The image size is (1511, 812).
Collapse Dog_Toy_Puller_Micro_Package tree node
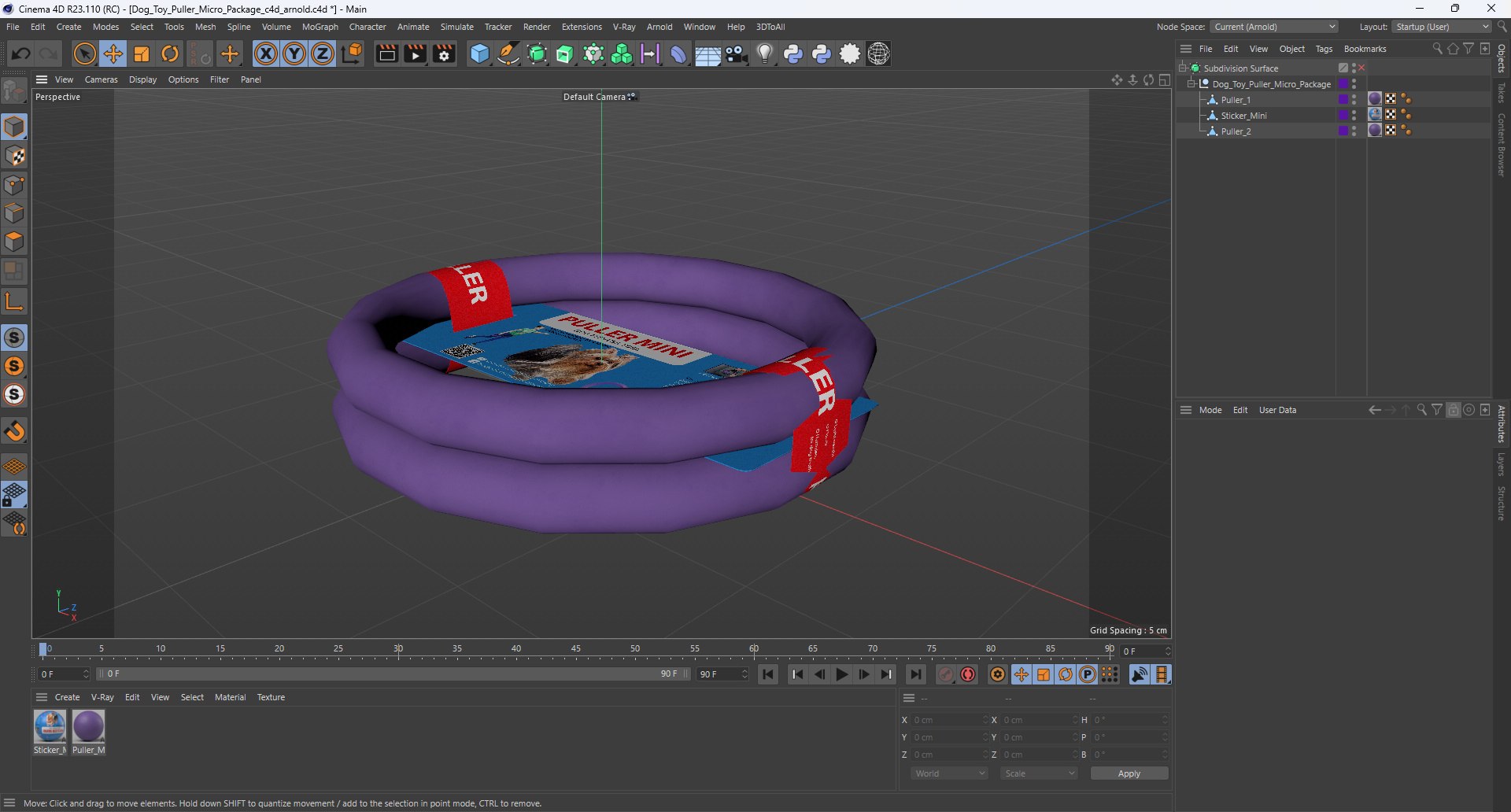coord(1191,84)
